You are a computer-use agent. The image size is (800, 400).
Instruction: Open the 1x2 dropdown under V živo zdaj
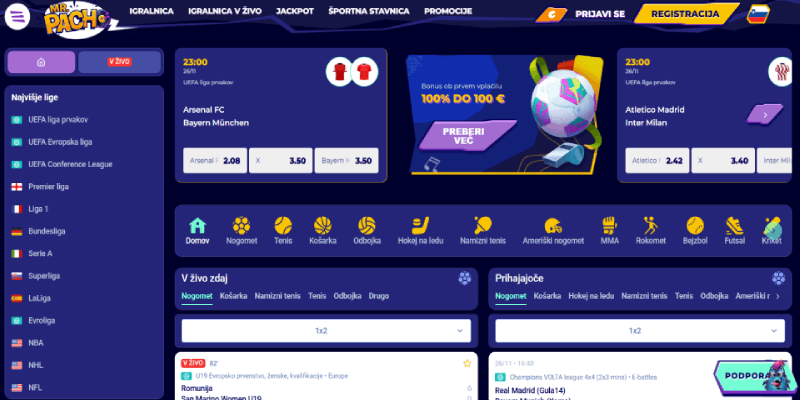pyautogui.click(x=326, y=331)
